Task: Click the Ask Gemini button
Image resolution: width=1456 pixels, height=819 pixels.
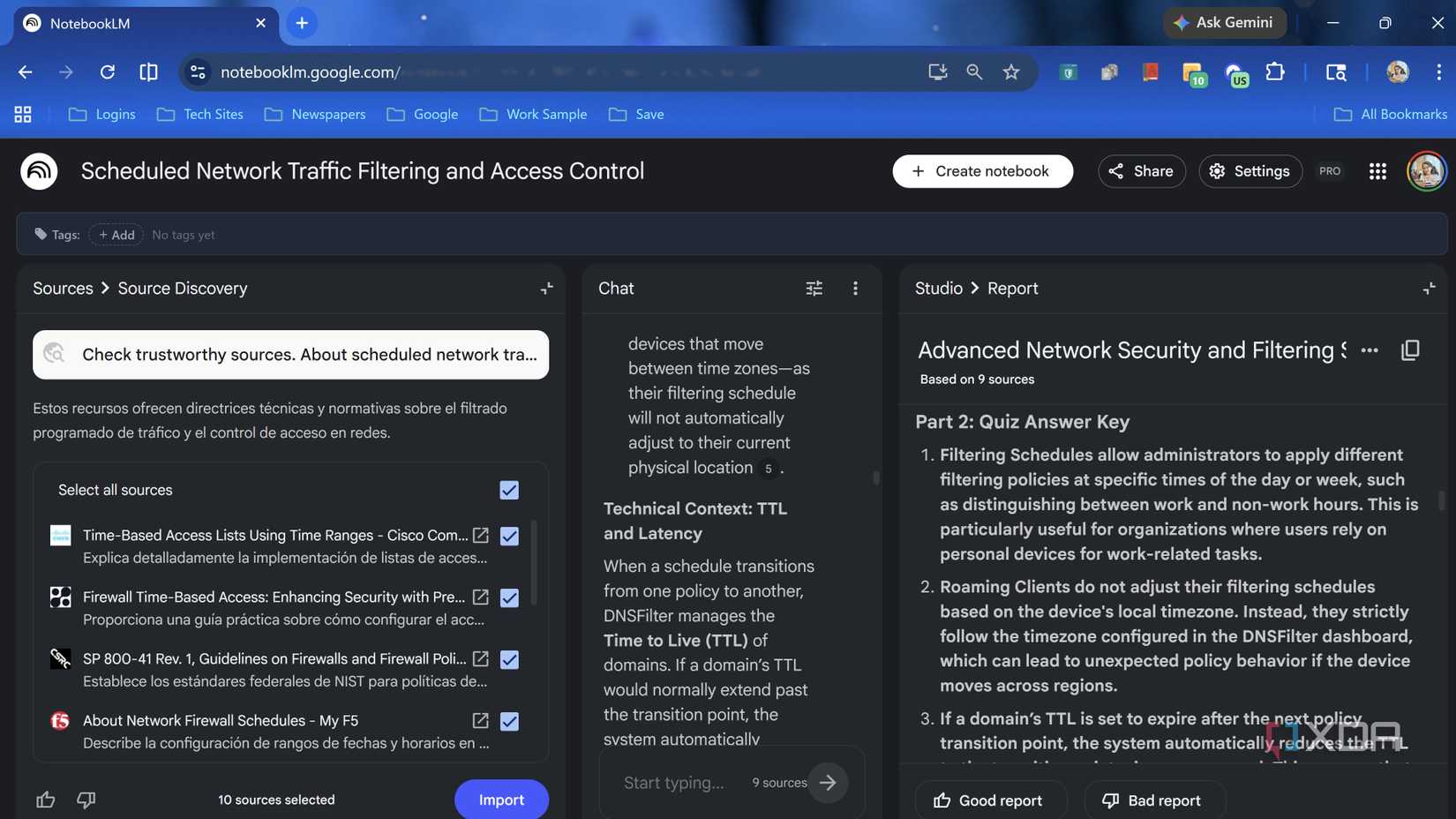Action: pos(1224,23)
